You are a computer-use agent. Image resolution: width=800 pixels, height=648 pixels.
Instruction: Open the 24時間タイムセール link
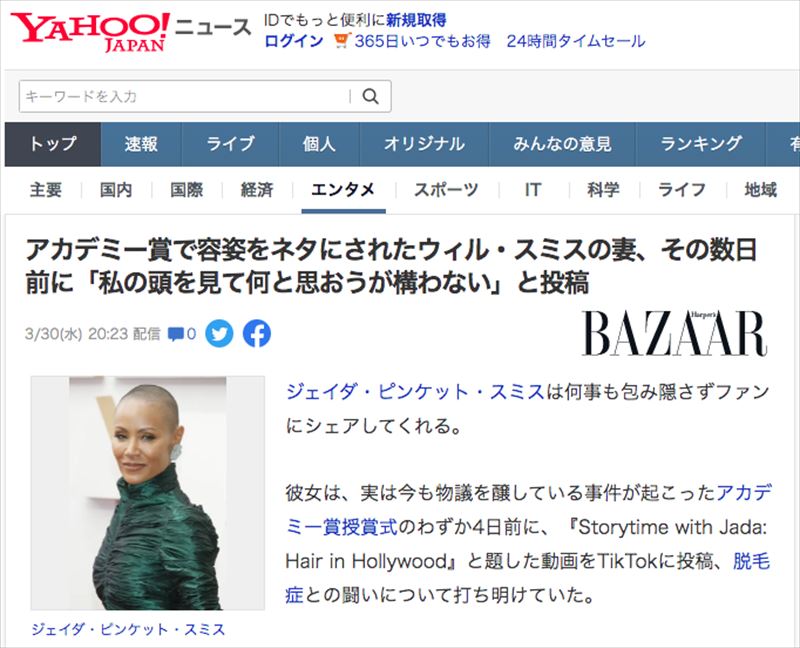point(576,41)
